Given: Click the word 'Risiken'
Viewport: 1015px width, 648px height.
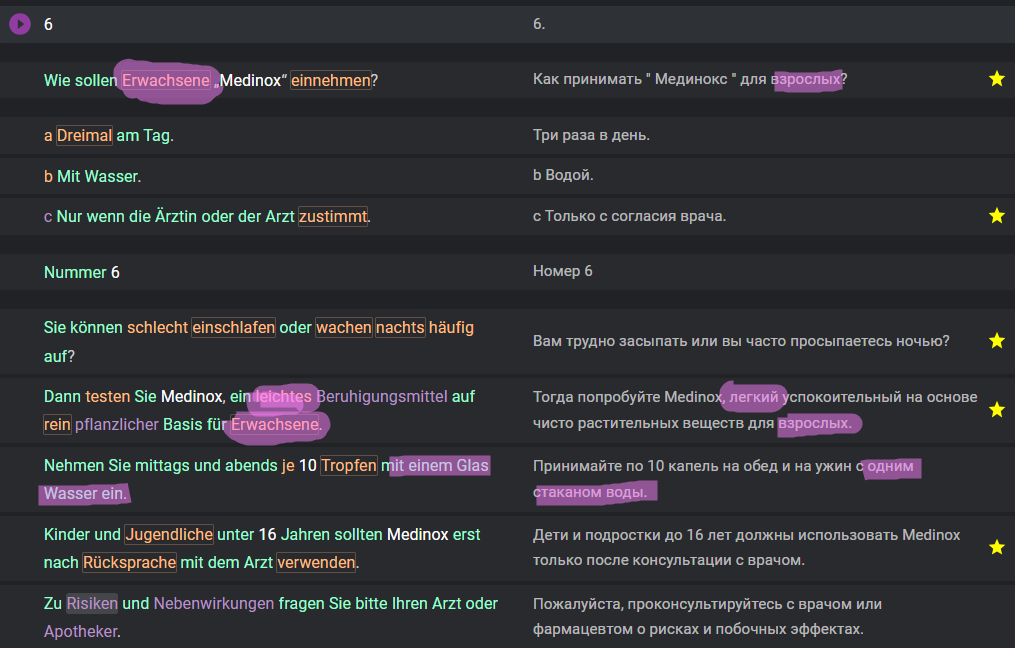Looking at the screenshot, I should pyautogui.click(x=92, y=603).
